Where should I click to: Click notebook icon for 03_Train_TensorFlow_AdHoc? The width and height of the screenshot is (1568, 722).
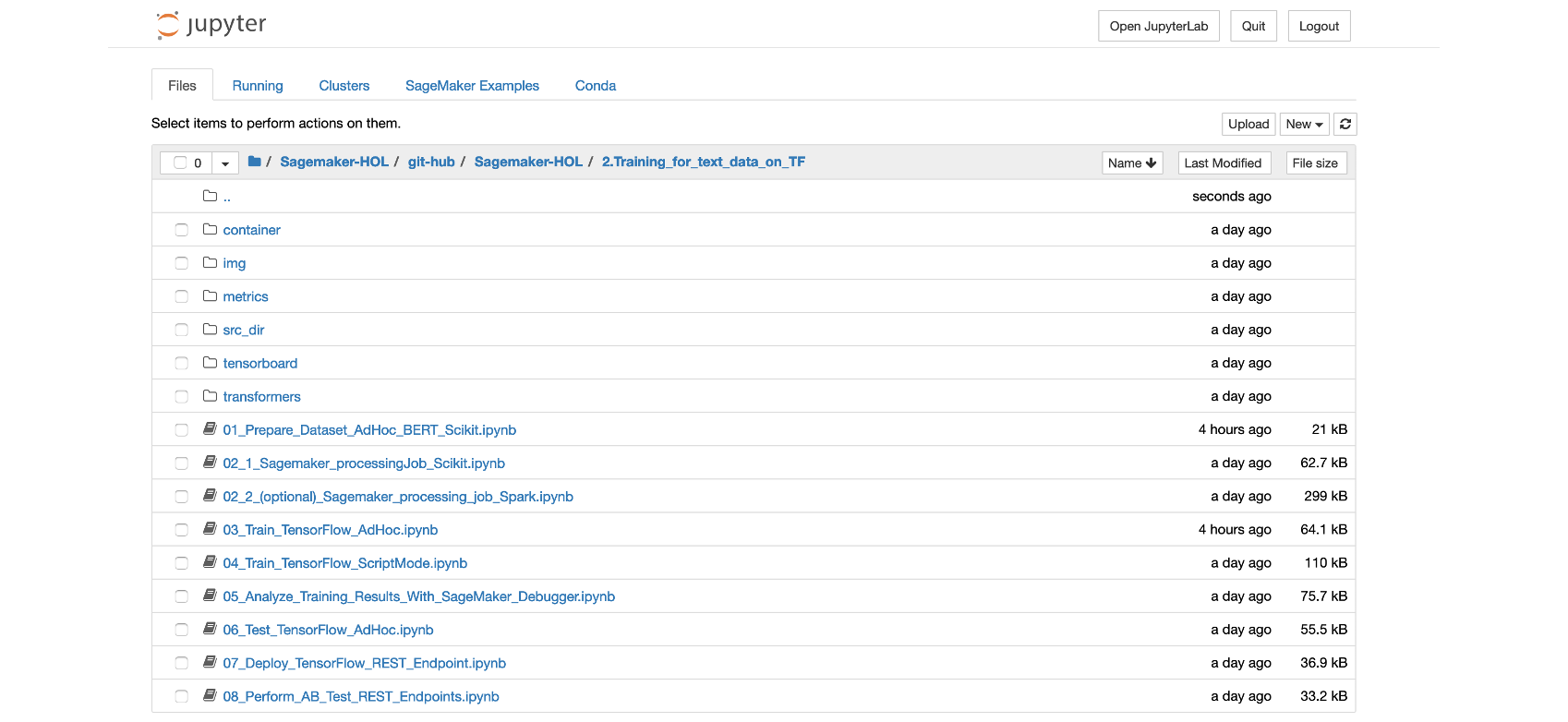(x=210, y=529)
